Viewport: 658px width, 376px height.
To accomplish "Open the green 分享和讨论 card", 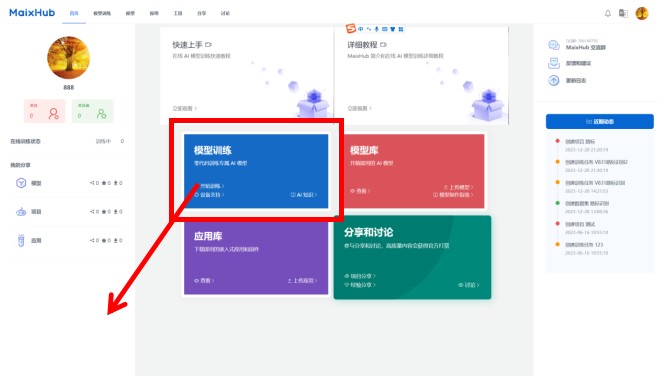I will (412, 257).
